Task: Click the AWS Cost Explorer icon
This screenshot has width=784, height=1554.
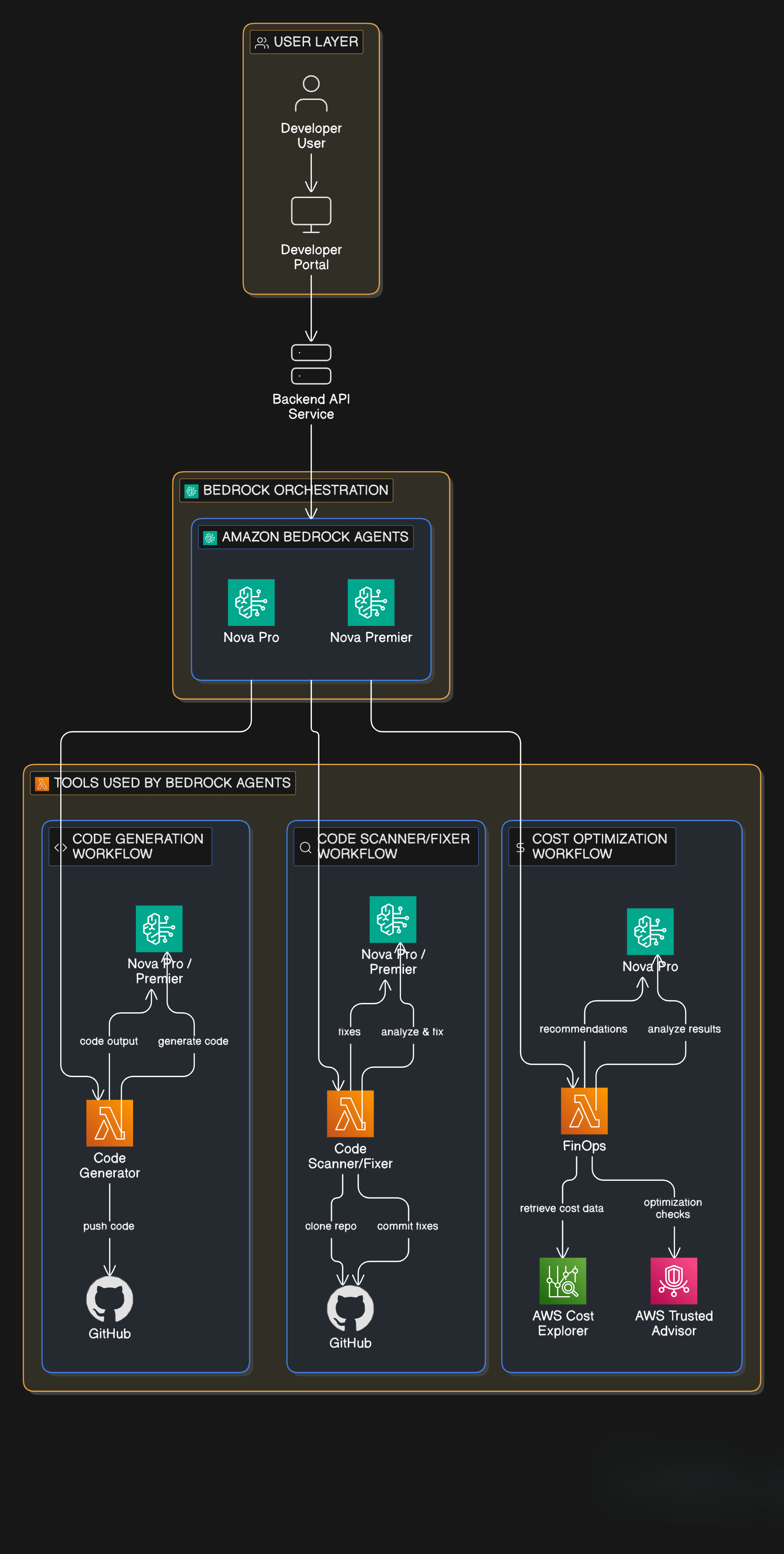Action: click(563, 1281)
